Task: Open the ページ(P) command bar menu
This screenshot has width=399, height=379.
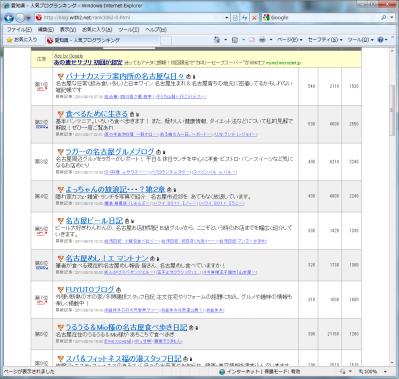Action: click(290, 40)
